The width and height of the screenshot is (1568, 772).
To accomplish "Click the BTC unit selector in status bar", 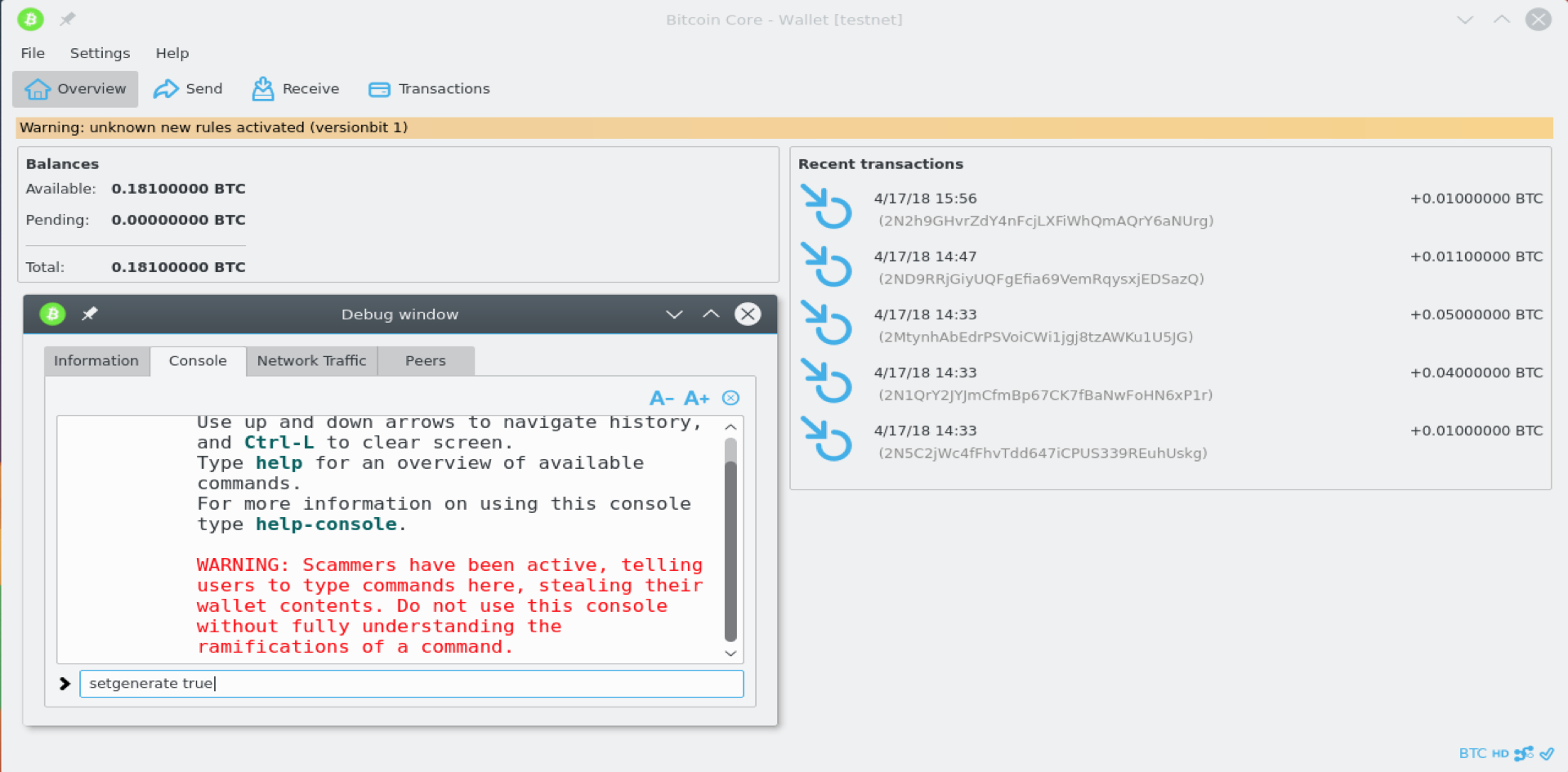I will 1472,753.
